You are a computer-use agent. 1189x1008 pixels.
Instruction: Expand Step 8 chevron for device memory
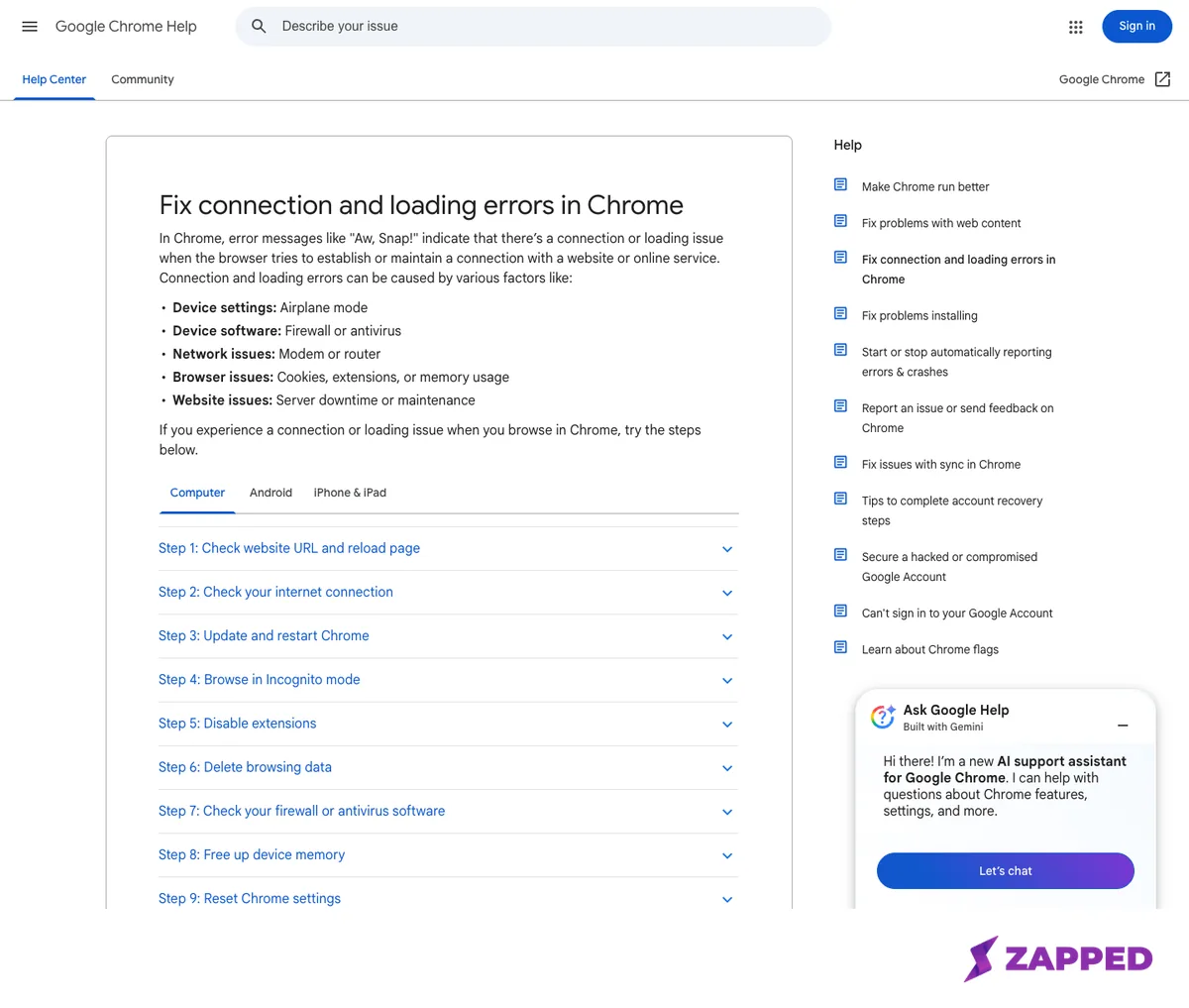(x=727, y=855)
